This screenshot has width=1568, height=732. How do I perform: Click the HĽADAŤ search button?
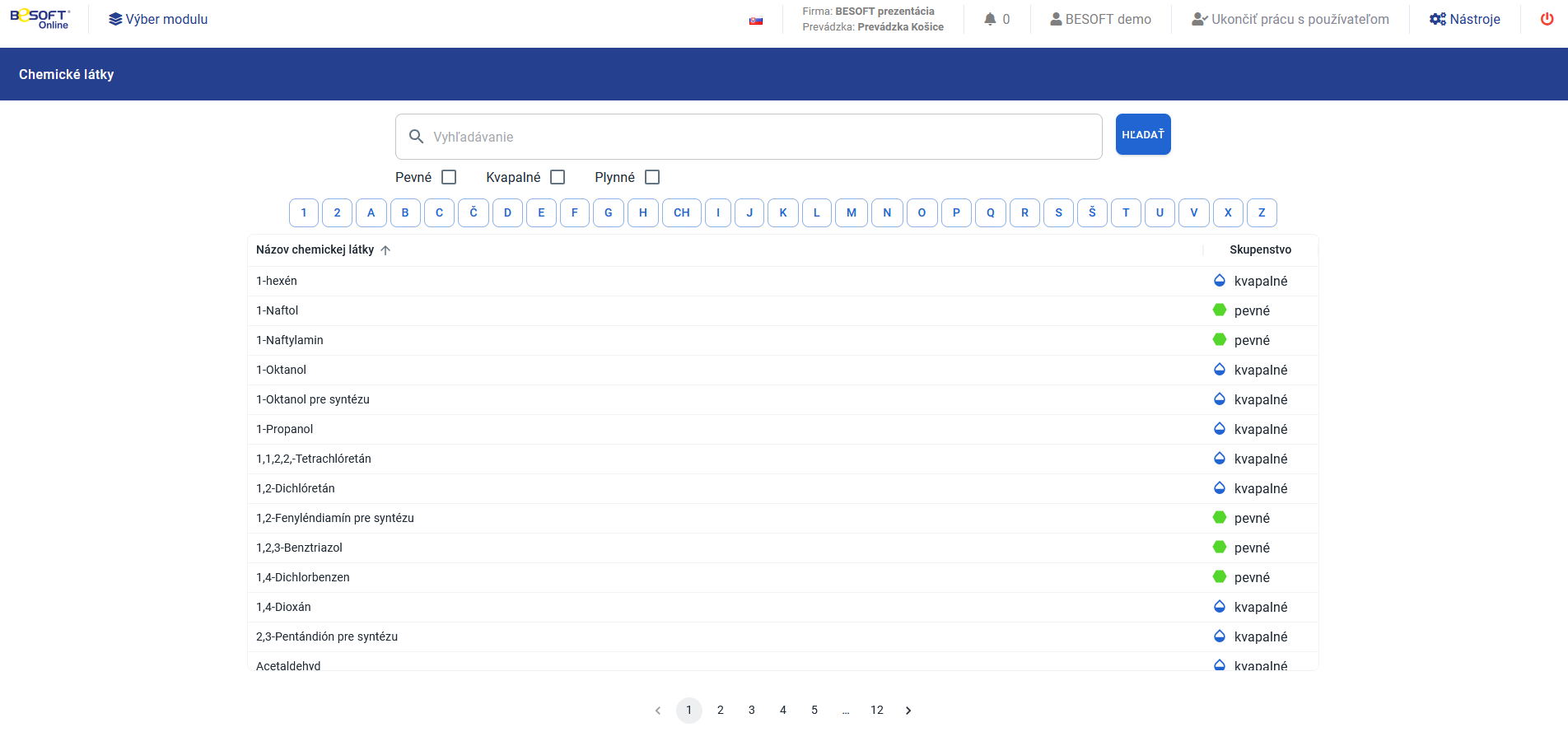[1143, 134]
